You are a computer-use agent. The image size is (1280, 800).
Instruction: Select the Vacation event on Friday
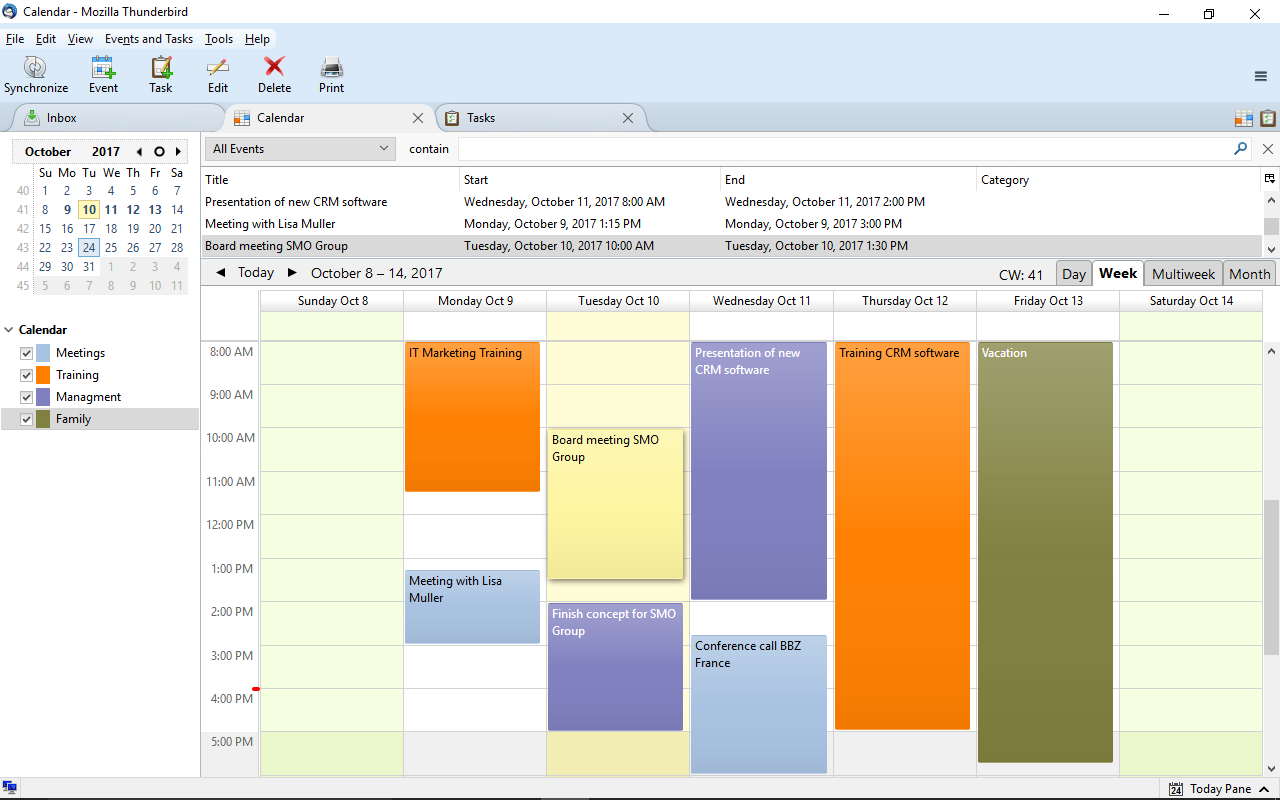coord(1045,552)
